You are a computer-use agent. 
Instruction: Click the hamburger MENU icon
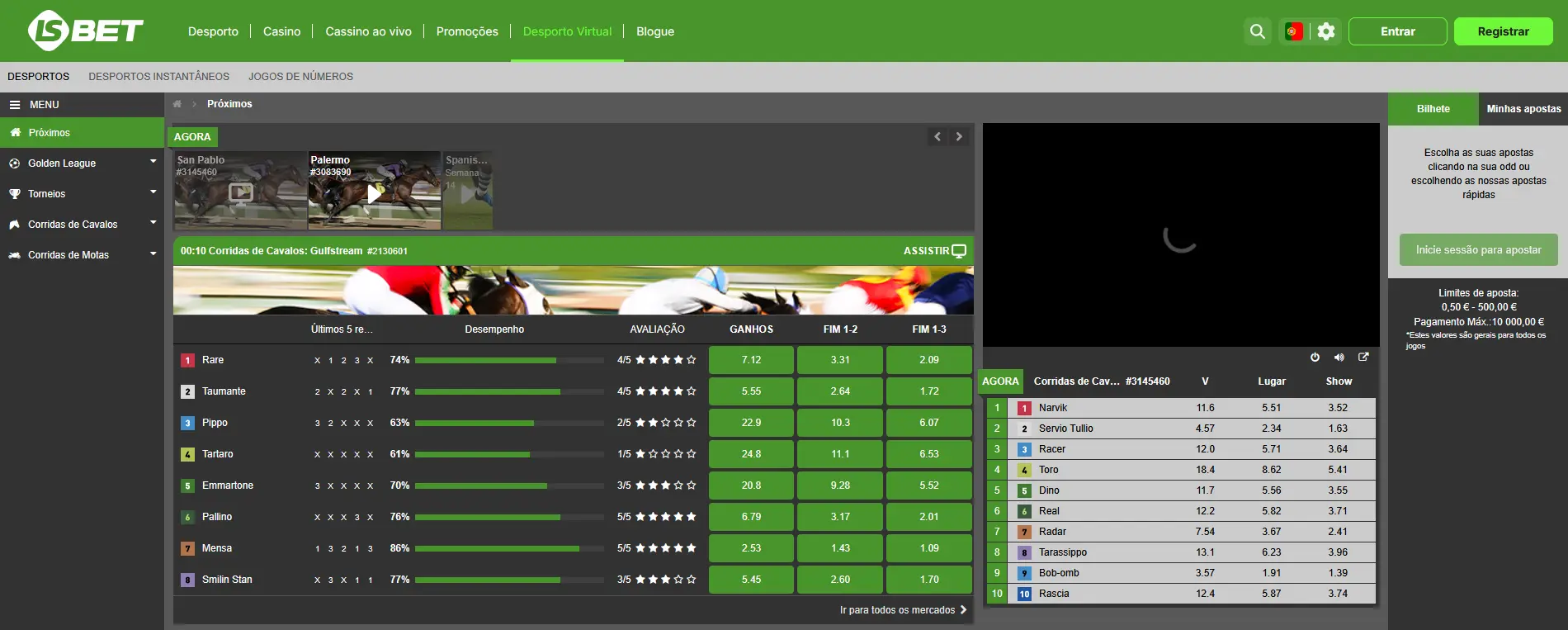(x=15, y=105)
